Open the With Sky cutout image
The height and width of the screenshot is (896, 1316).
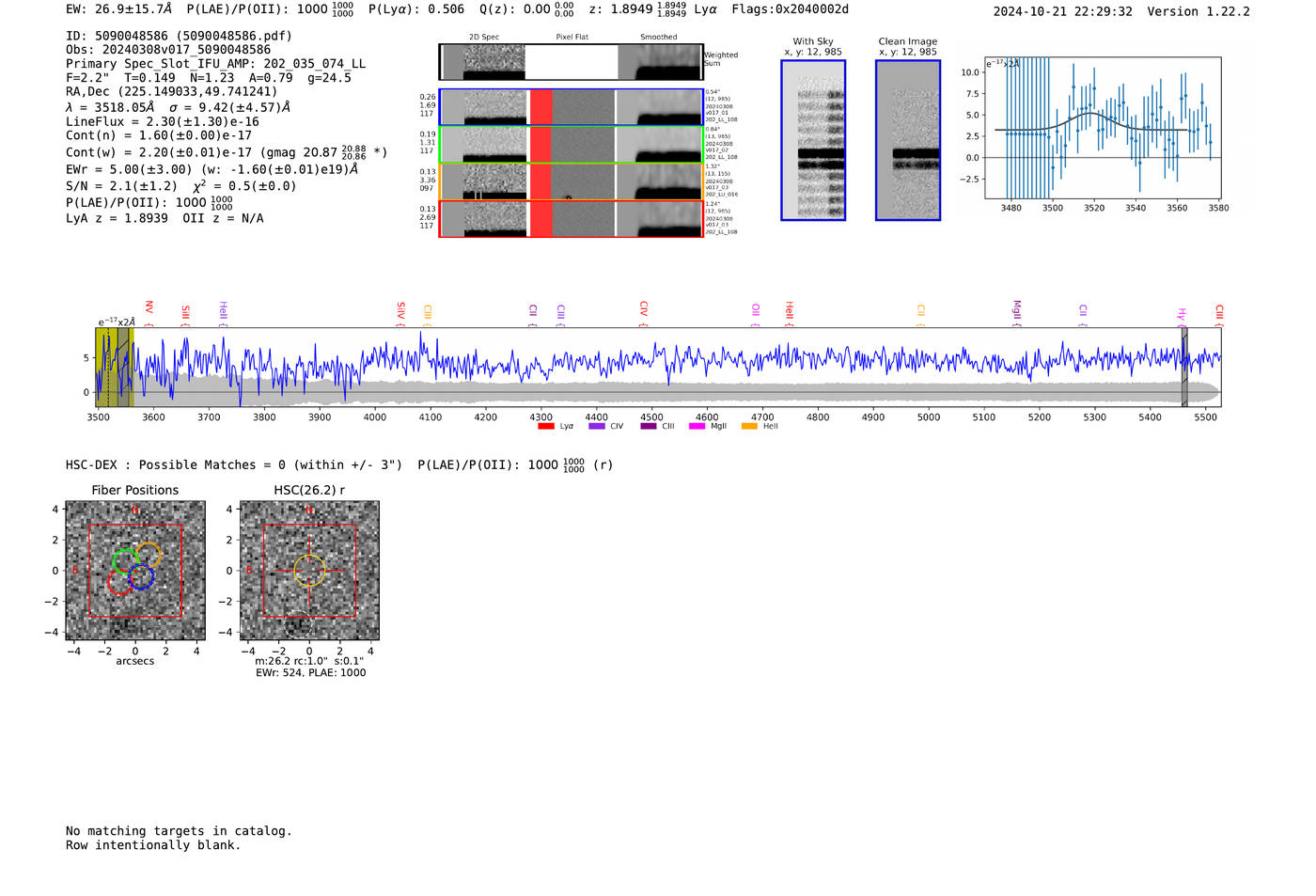click(813, 140)
